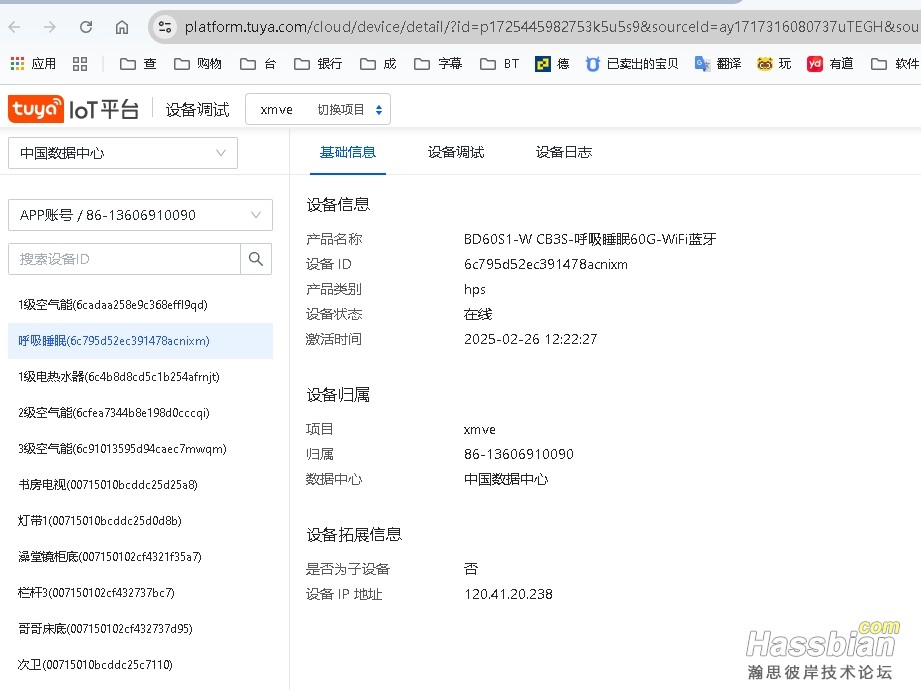Select device 呼吸睡眠 in list
The width and height of the screenshot is (921, 690).
click(x=140, y=341)
